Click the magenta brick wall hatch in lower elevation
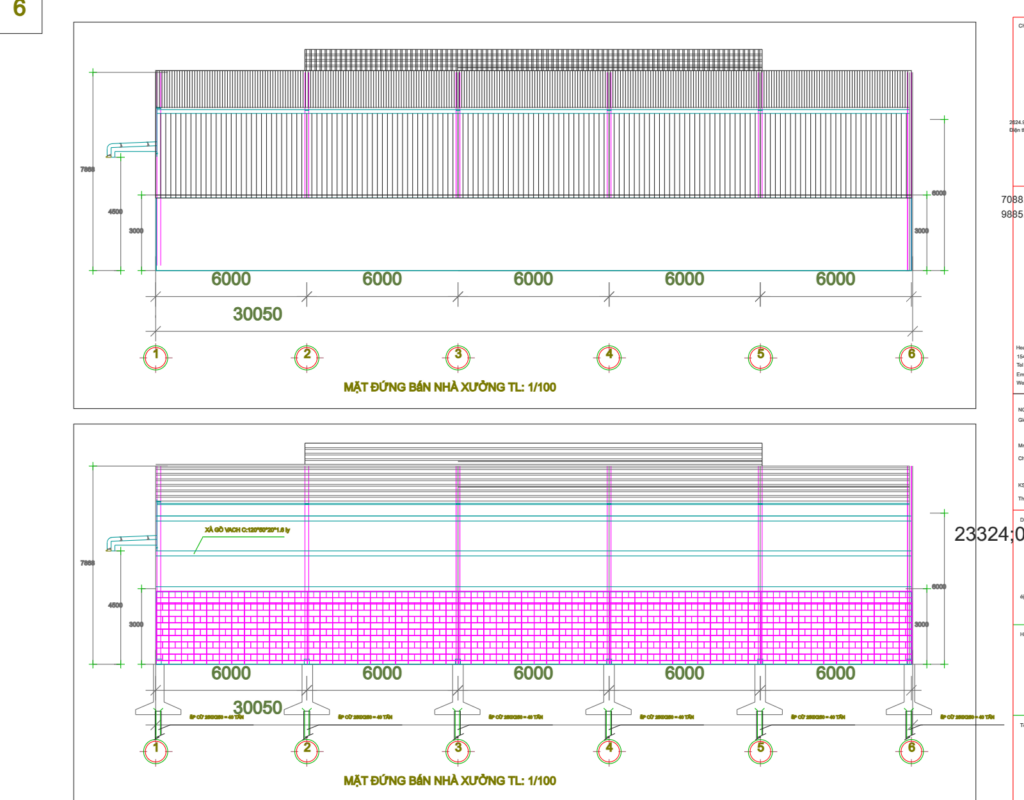Image resolution: width=1024 pixels, height=800 pixels. 534,627
